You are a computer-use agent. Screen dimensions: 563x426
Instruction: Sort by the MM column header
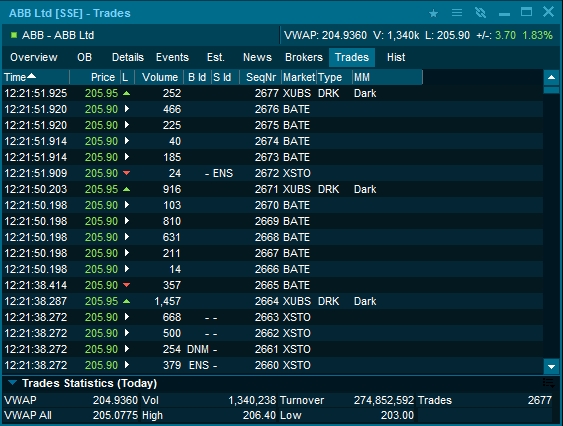387,77
